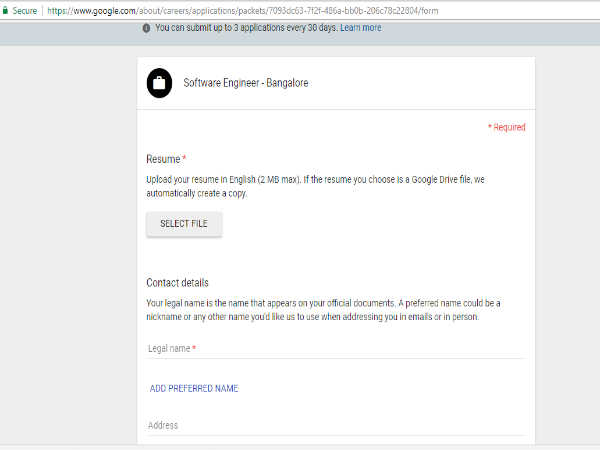Focus the Address input field
Viewport: 600px width, 450px height.
(x=336, y=426)
